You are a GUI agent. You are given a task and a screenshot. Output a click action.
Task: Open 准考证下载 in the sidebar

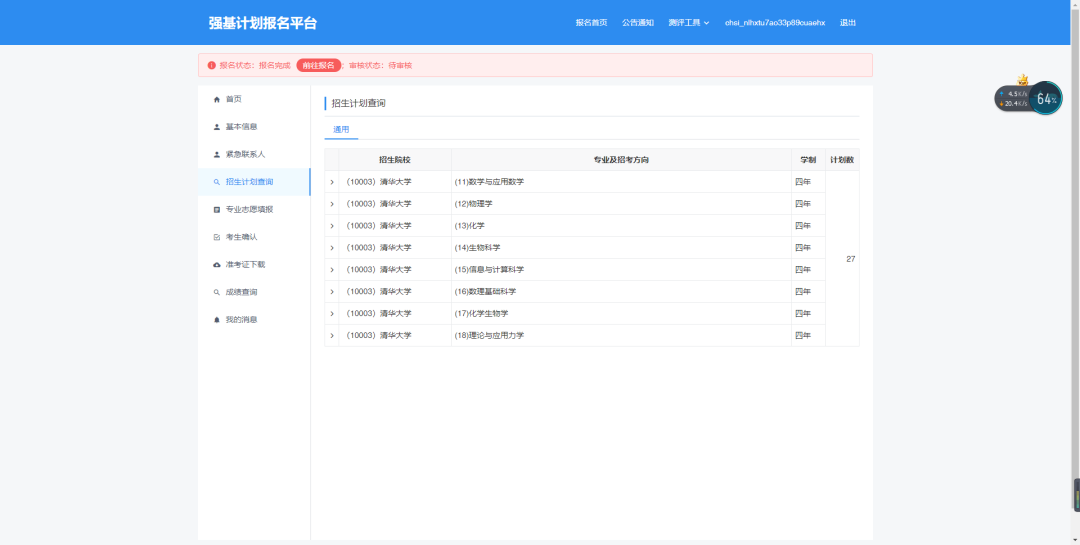pos(254,265)
